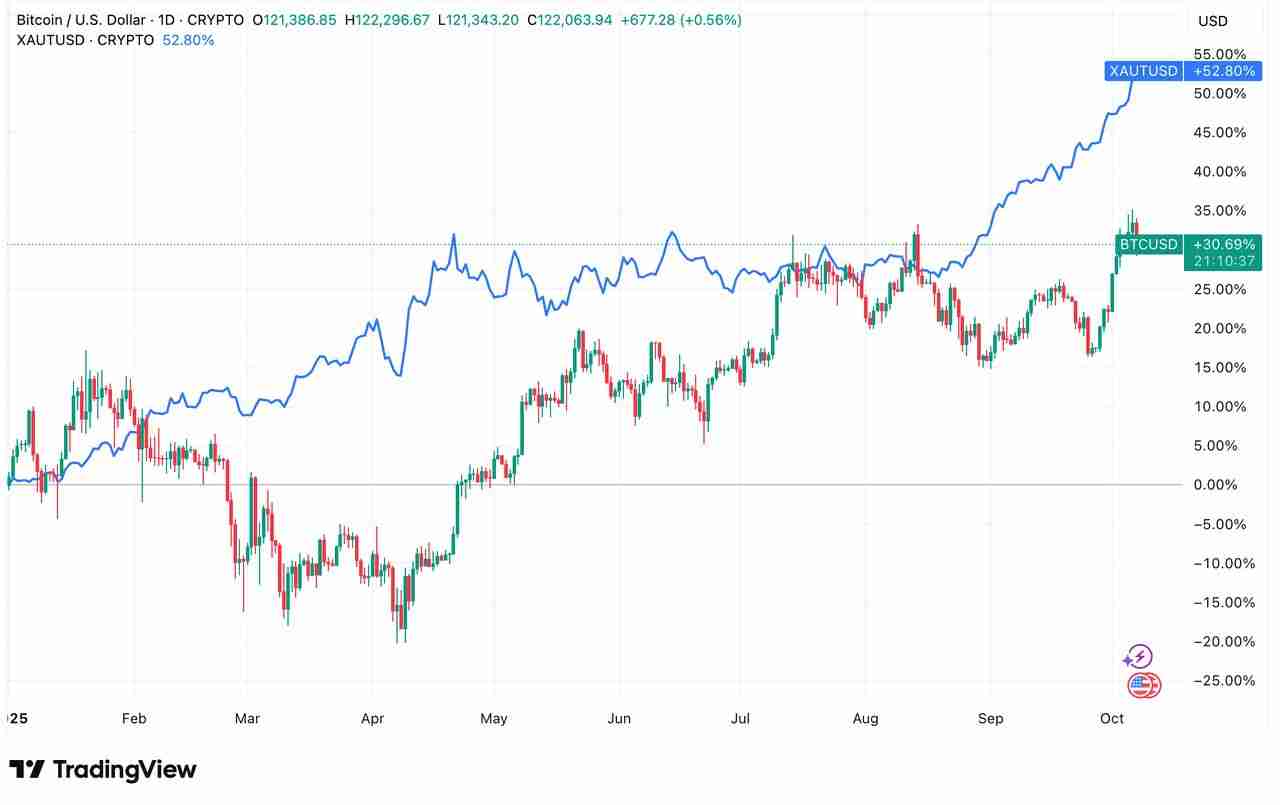Click the Oct label on time axis
Viewport: 1280px width, 805px height.
pyautogui.click(x=1112, y=719)
